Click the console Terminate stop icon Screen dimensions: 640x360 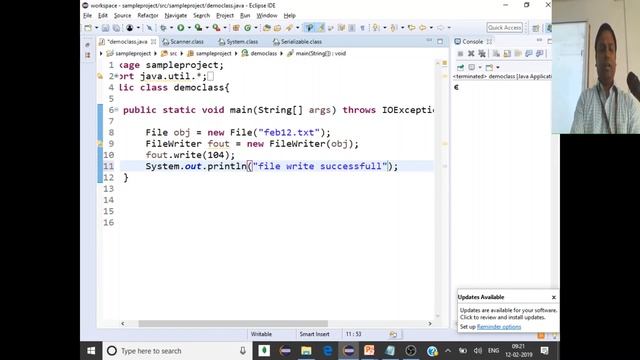click(x=460, y=53)
